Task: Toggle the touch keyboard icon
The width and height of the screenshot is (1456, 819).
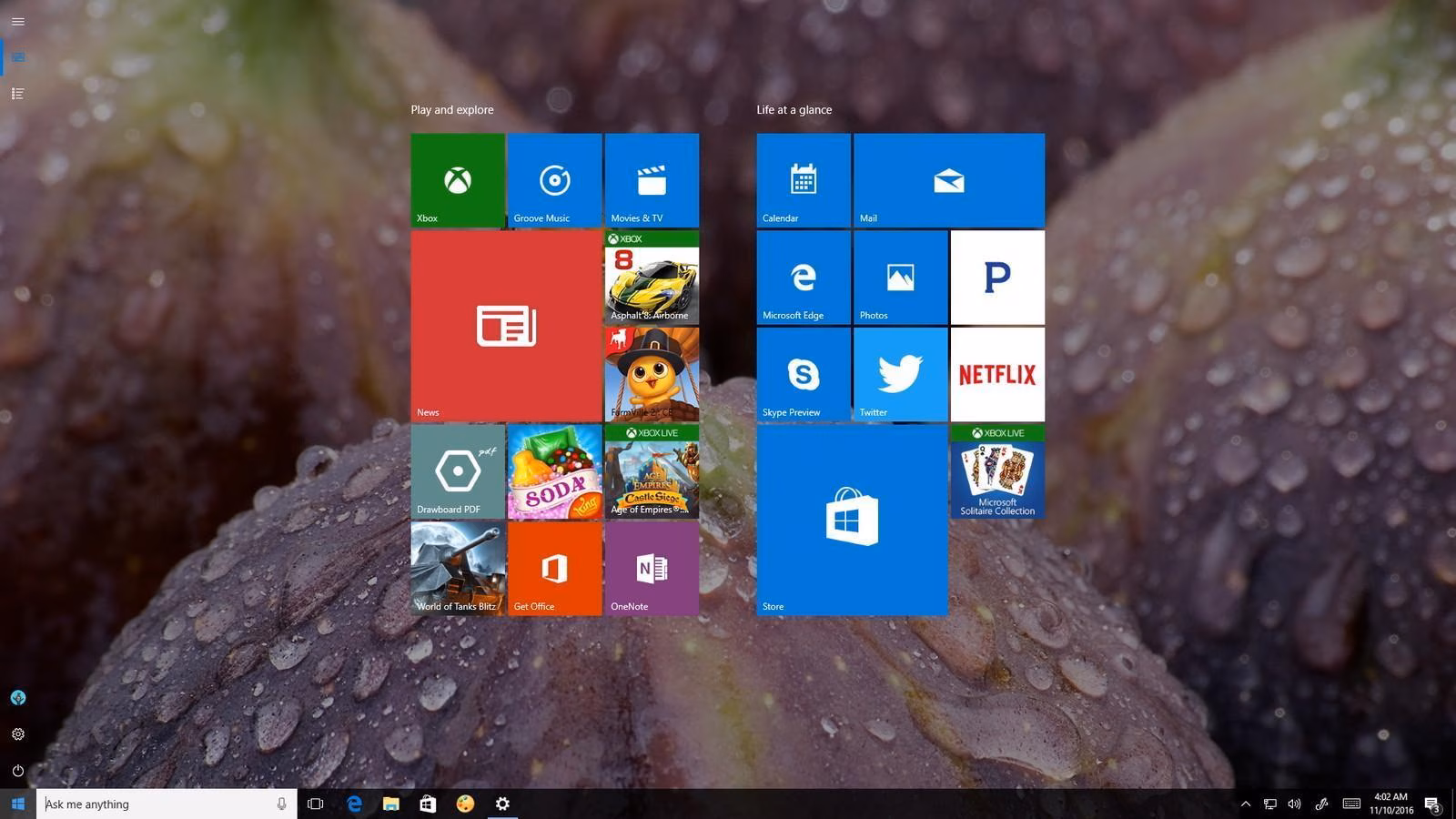Action: coord(1351,804)
